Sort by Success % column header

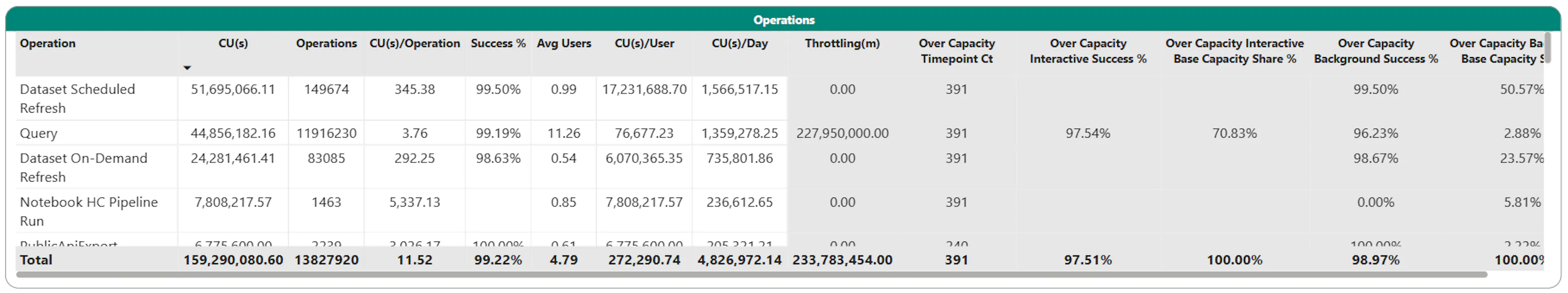[x=498, y=43]
